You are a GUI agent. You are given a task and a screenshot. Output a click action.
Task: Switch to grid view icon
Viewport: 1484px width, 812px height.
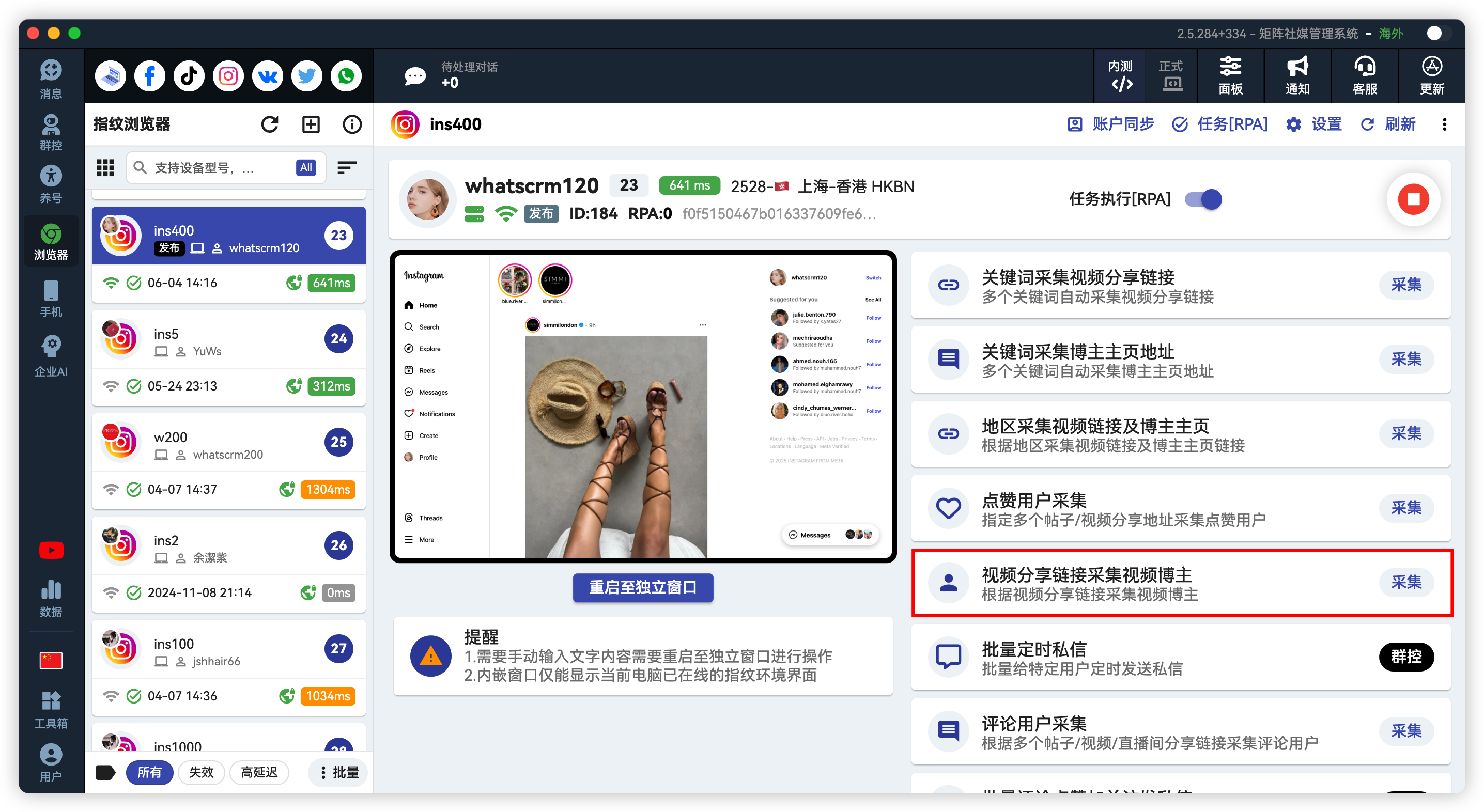105,167
